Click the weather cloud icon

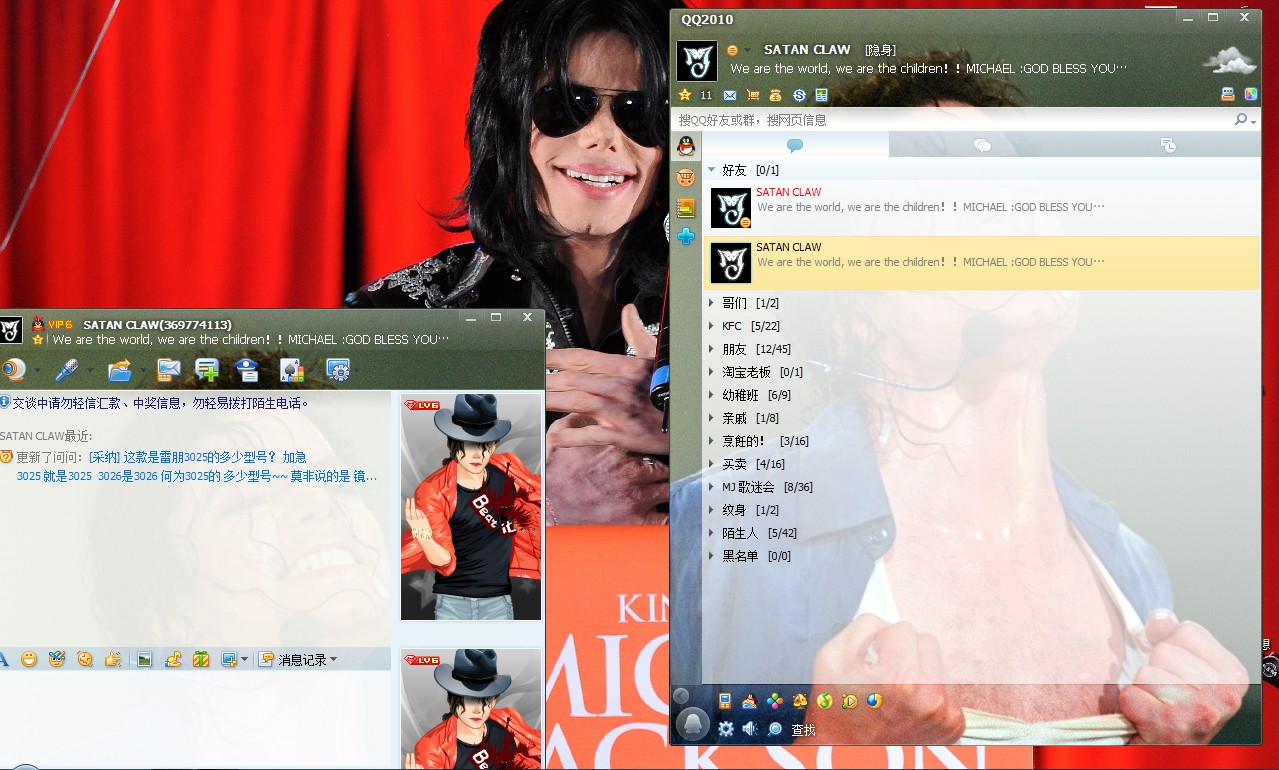(1229, 62)
